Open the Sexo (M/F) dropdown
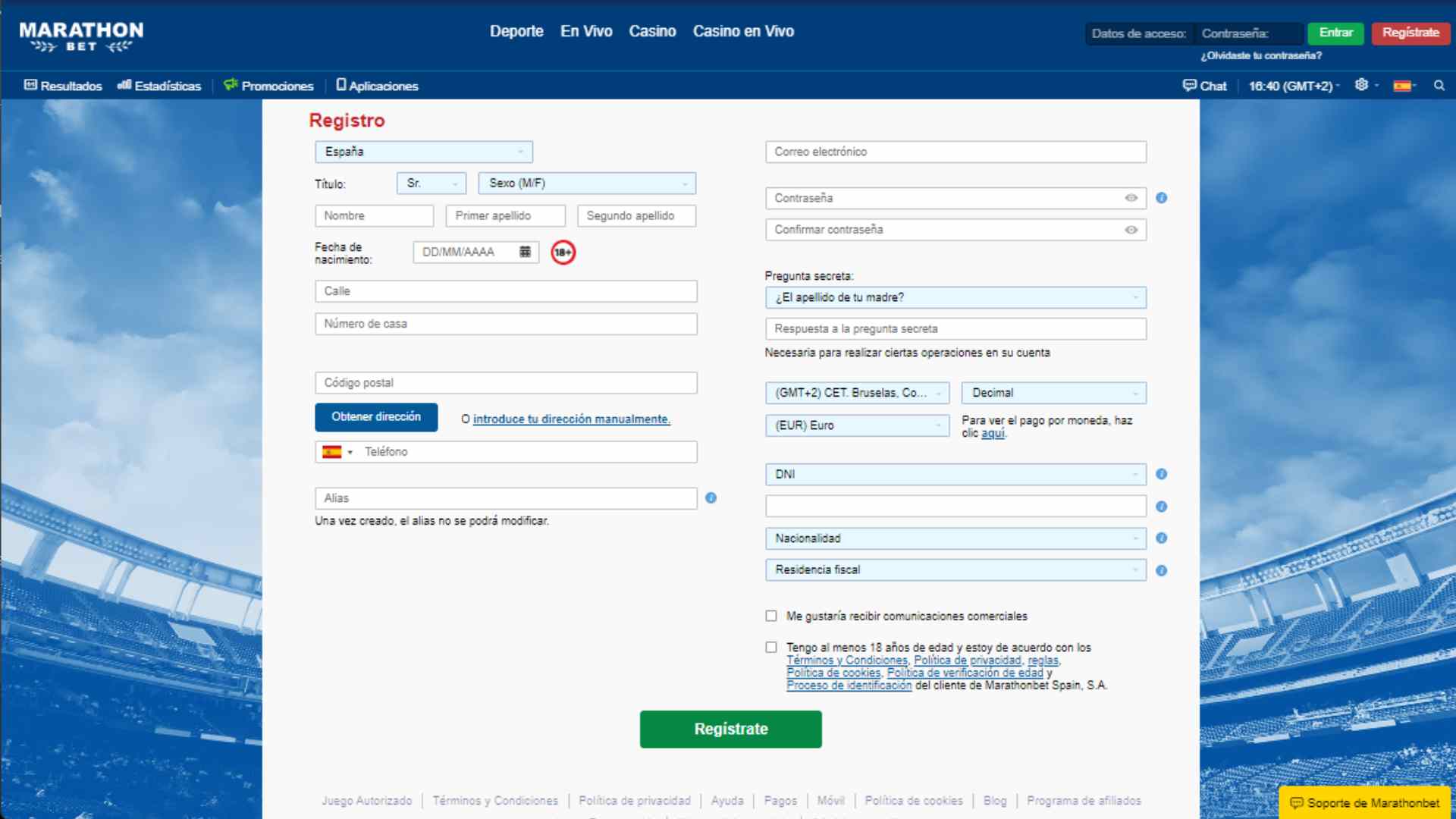 pyautogui.click(x=587, y=184)
